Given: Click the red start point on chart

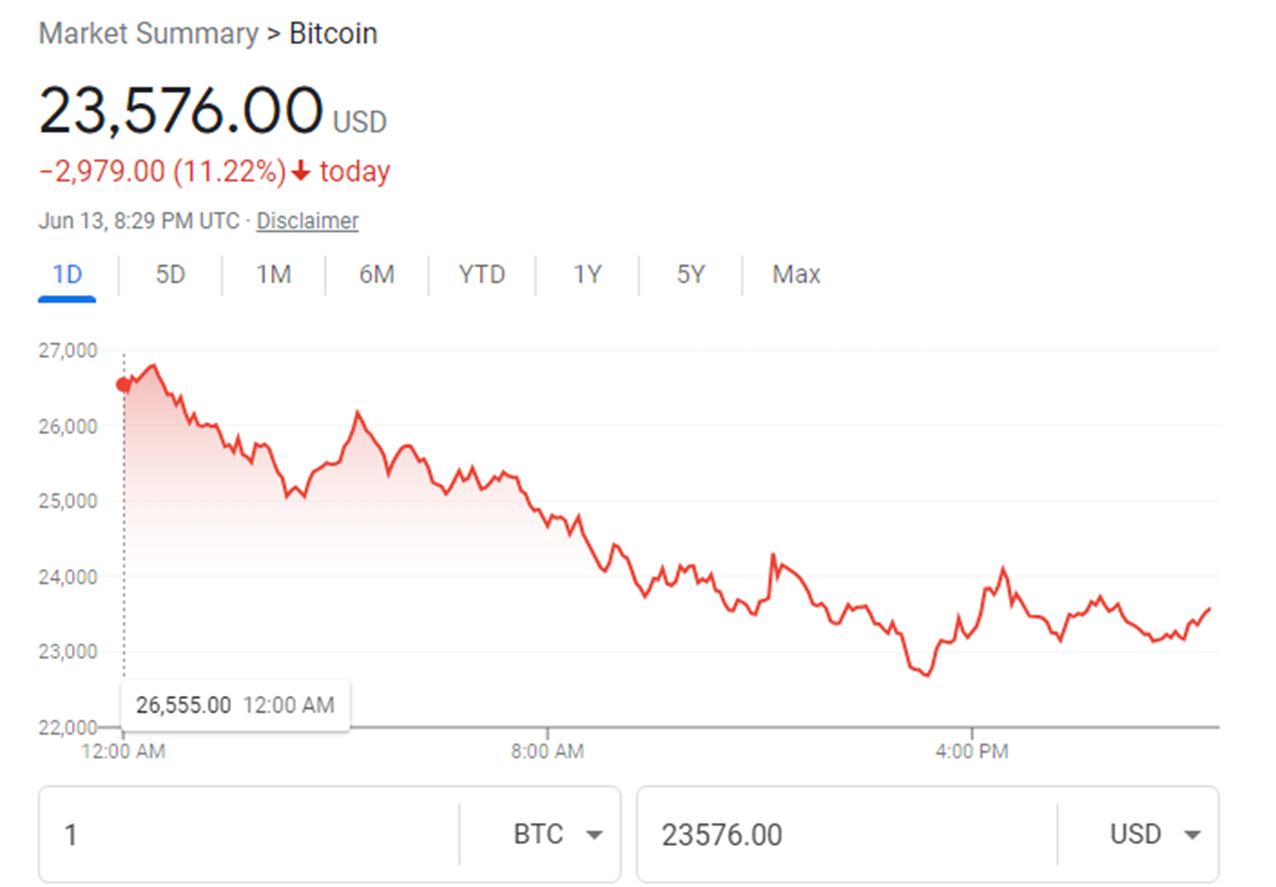Looking at the screenshot, I should [x=124, y=385].
